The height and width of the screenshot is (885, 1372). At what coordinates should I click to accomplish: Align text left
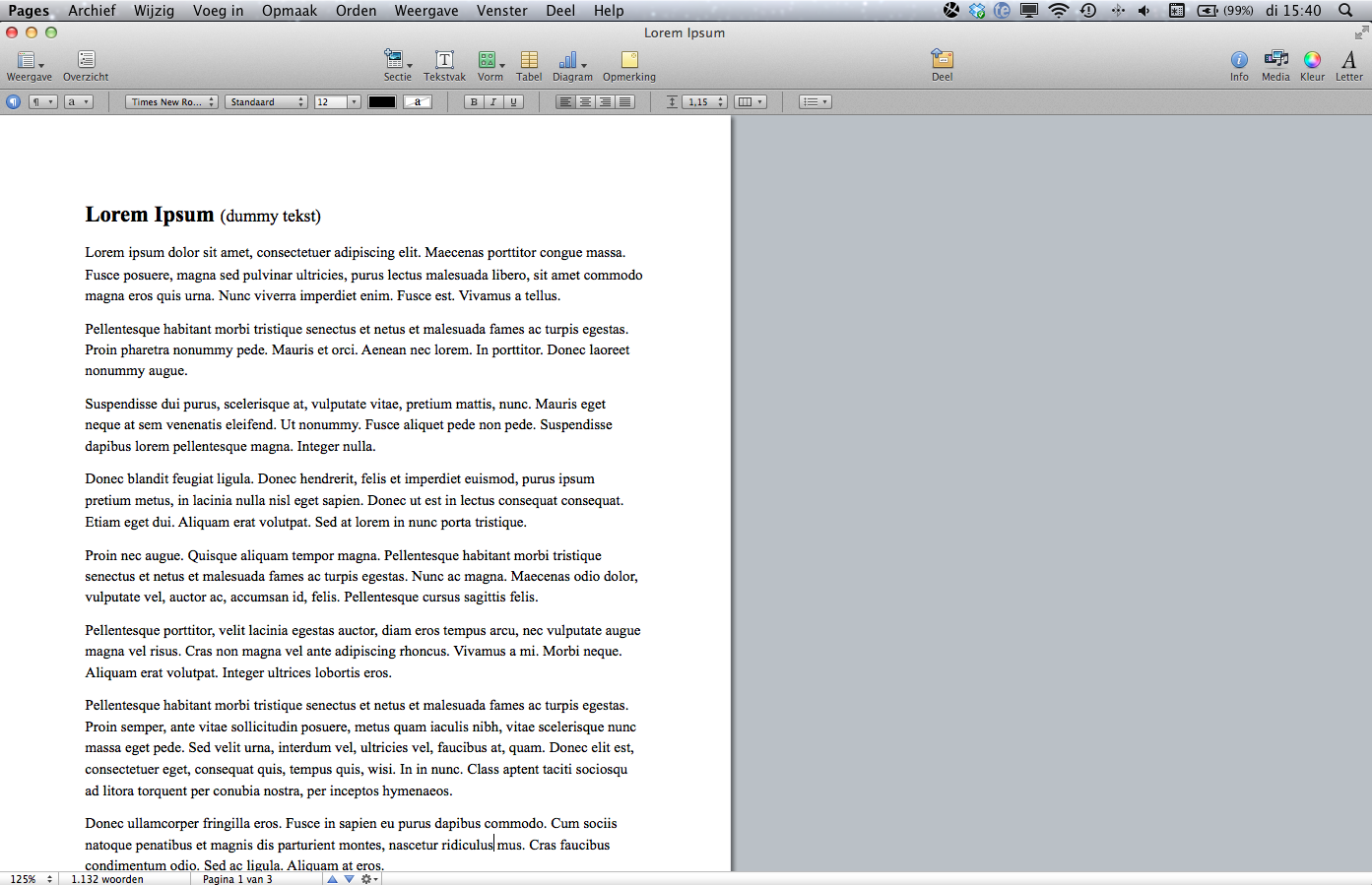[x=565, y=101]
